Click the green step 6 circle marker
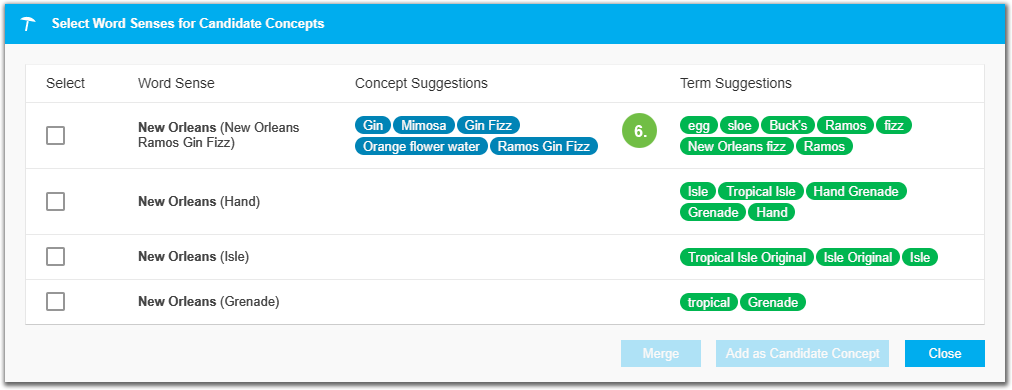Screen dimensions: 1012x390 point(639,131)
